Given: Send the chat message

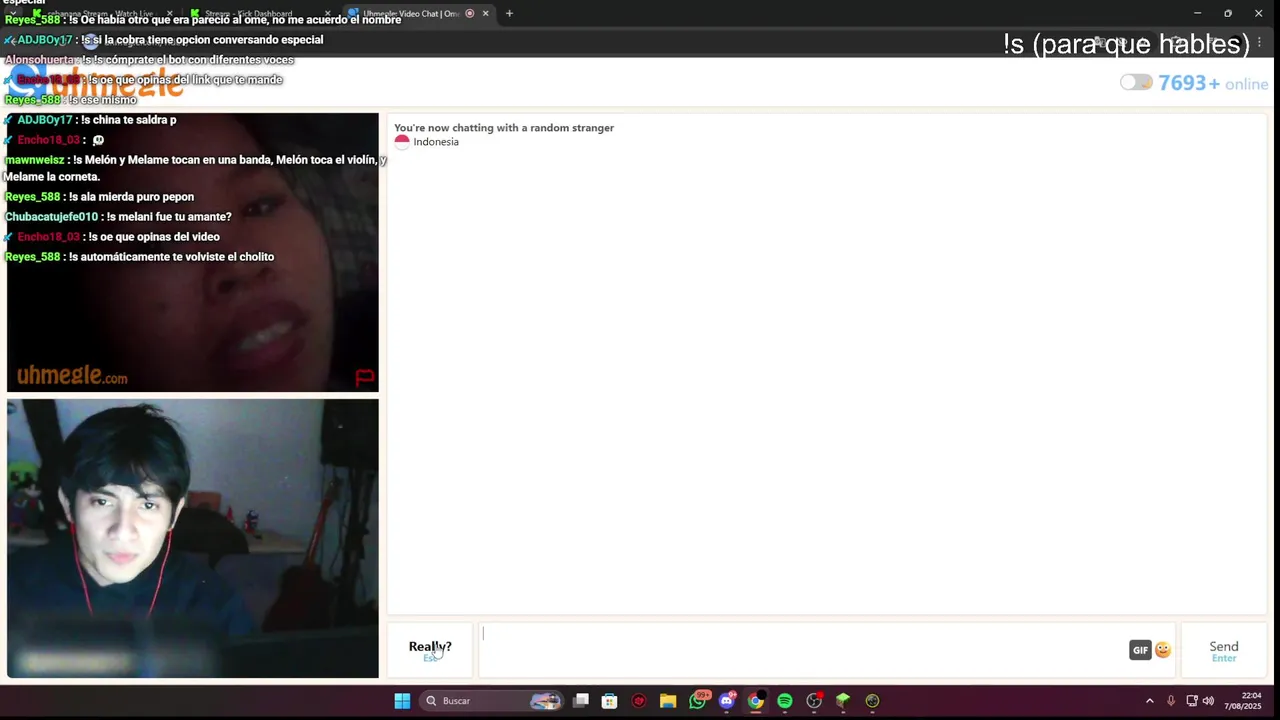Looking at the screenshot, I should pyautogui.click(x=1224, y=650).
